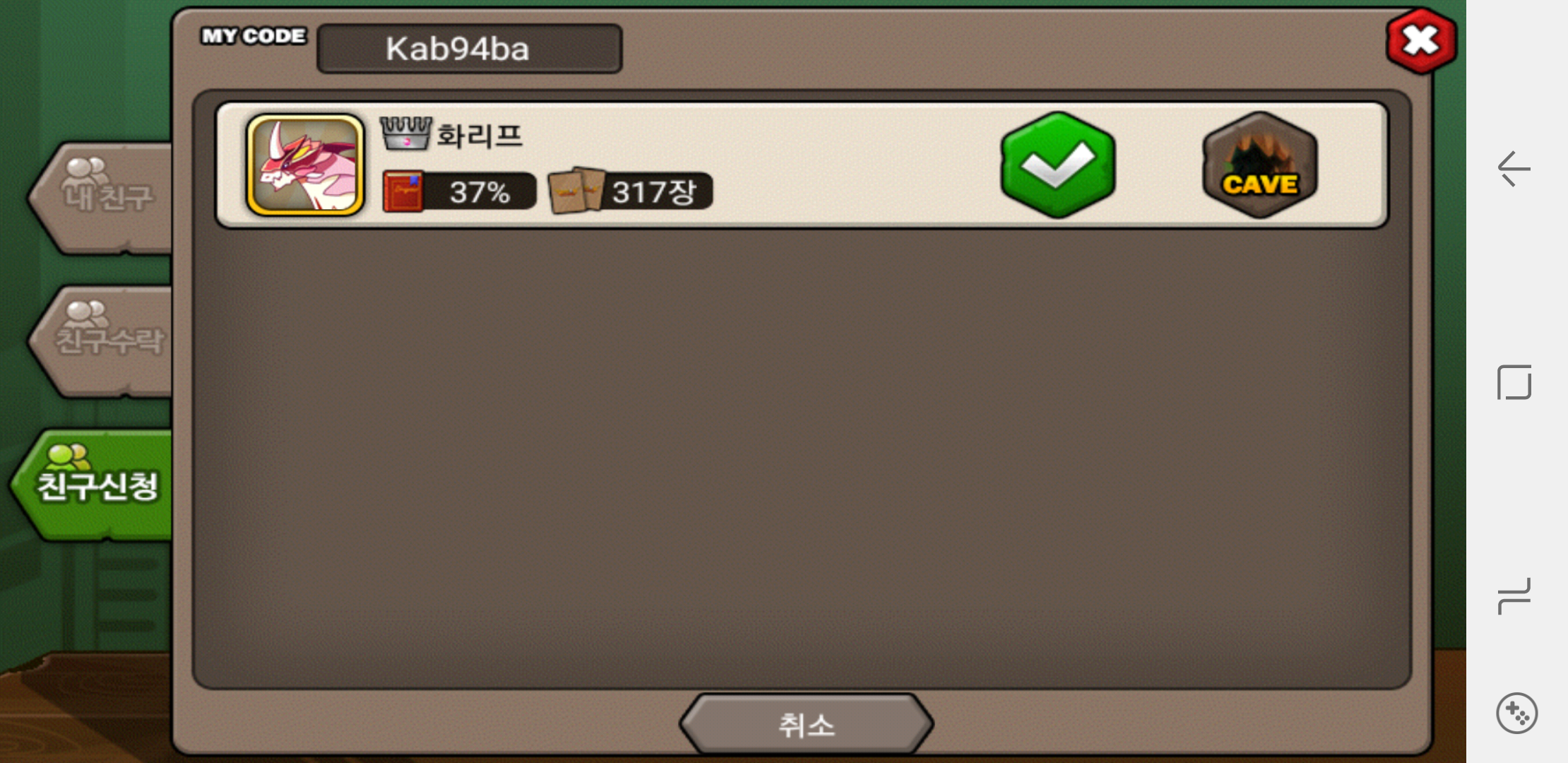Image resolution: width=1568 pixels, height=763 pixels.
Task: Select the player name 화리프
Action: (480, 134)
